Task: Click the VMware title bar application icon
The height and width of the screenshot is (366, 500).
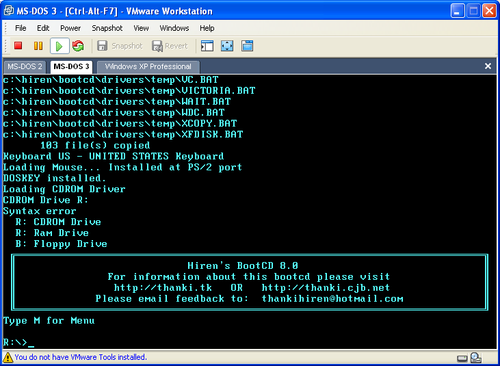Action: click(x=9, y=11)
